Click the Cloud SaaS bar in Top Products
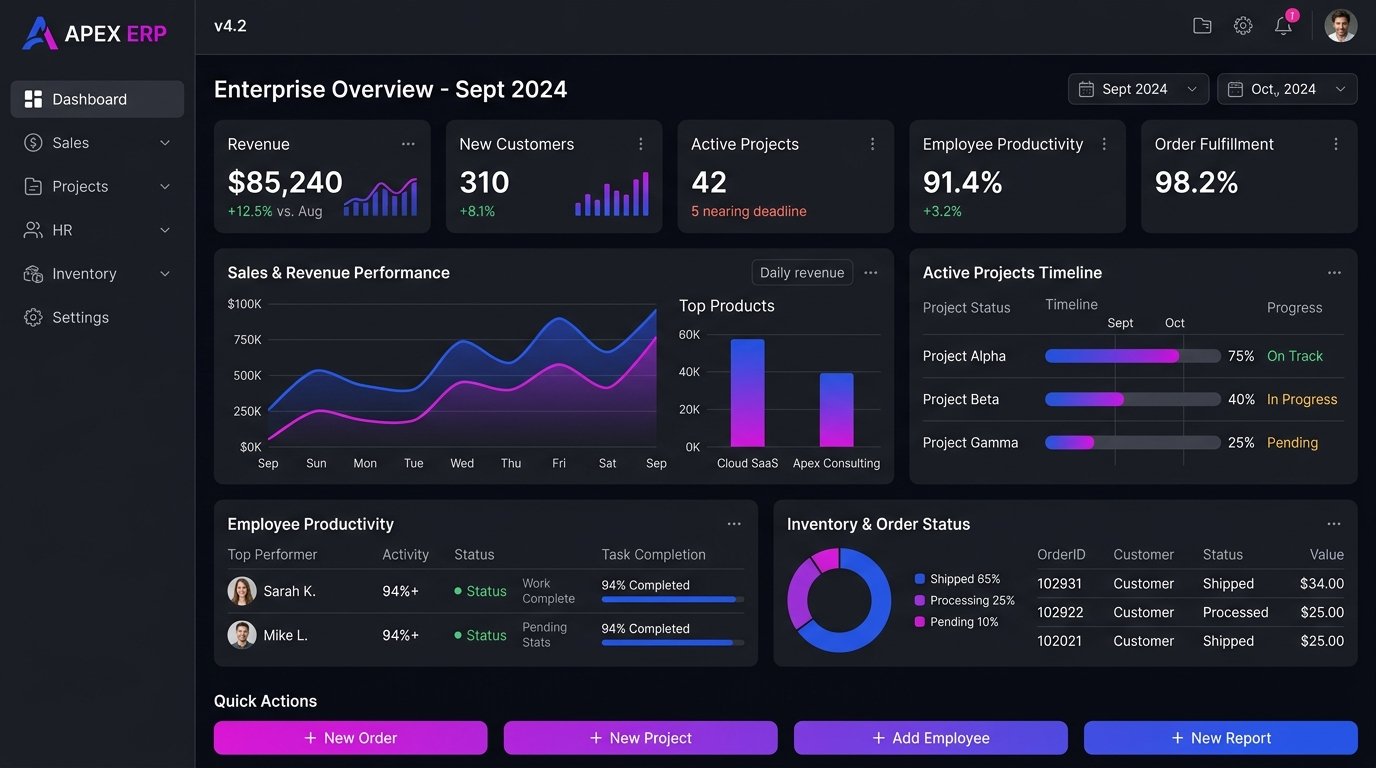 [x=748, y=393]
